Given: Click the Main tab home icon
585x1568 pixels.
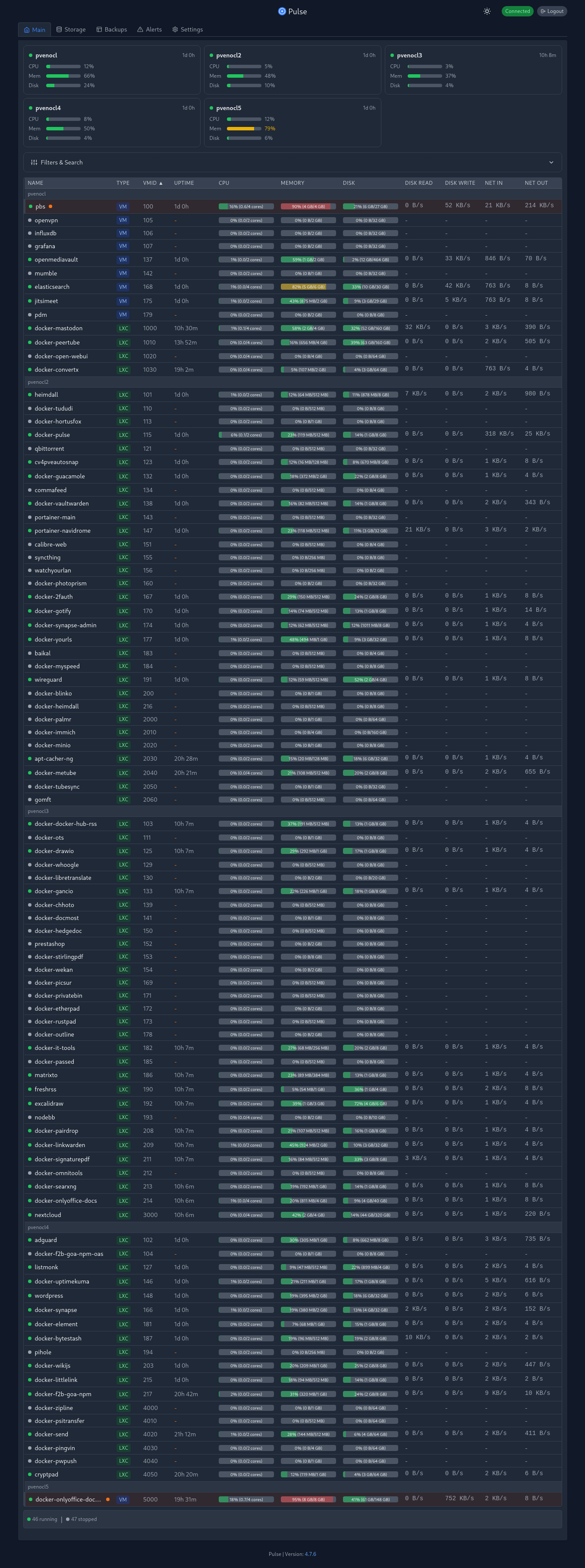Looking at the screenshot, I should [x=27, y=30].
